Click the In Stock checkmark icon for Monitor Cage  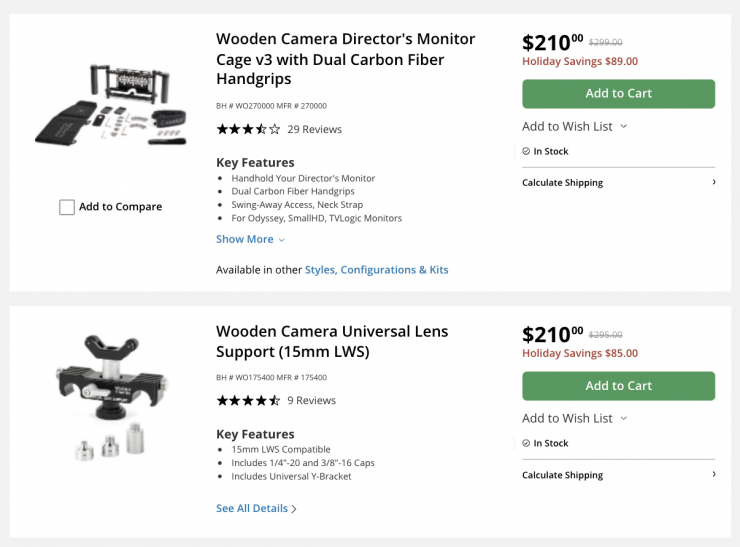pyautogui.click(x=526, y=152)
